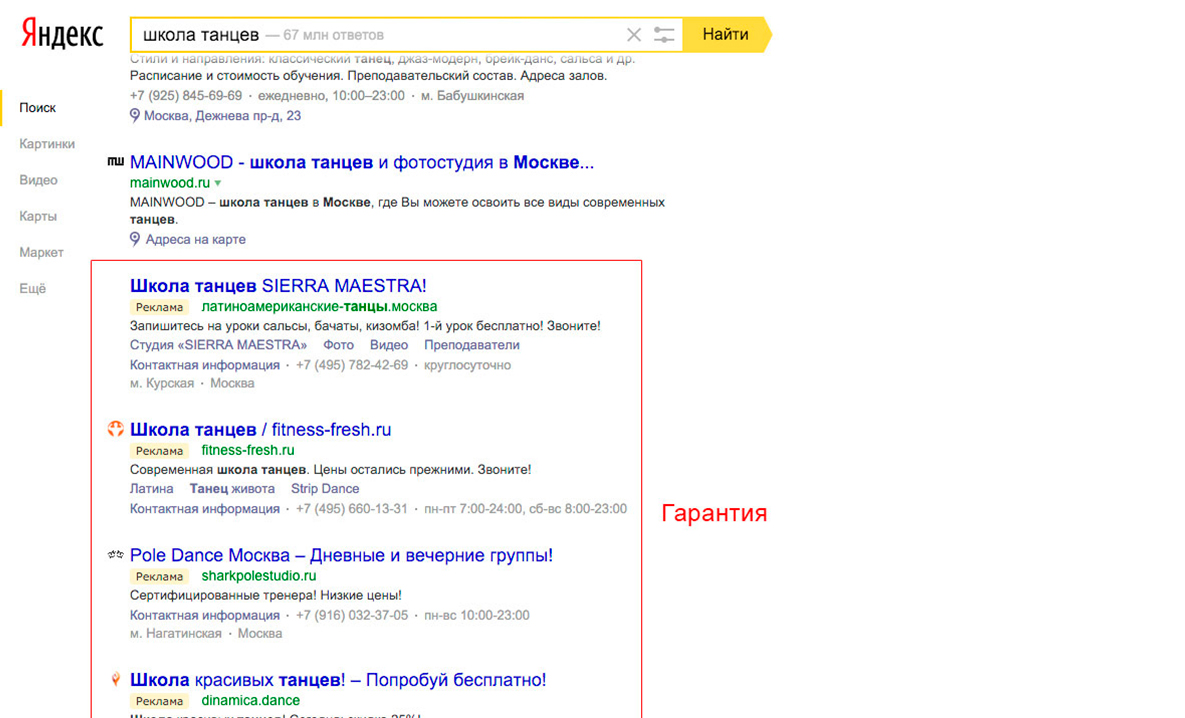Open the Карты section
The height and width of the screenshot is (718, 1185).
click(x=38, y=216)
